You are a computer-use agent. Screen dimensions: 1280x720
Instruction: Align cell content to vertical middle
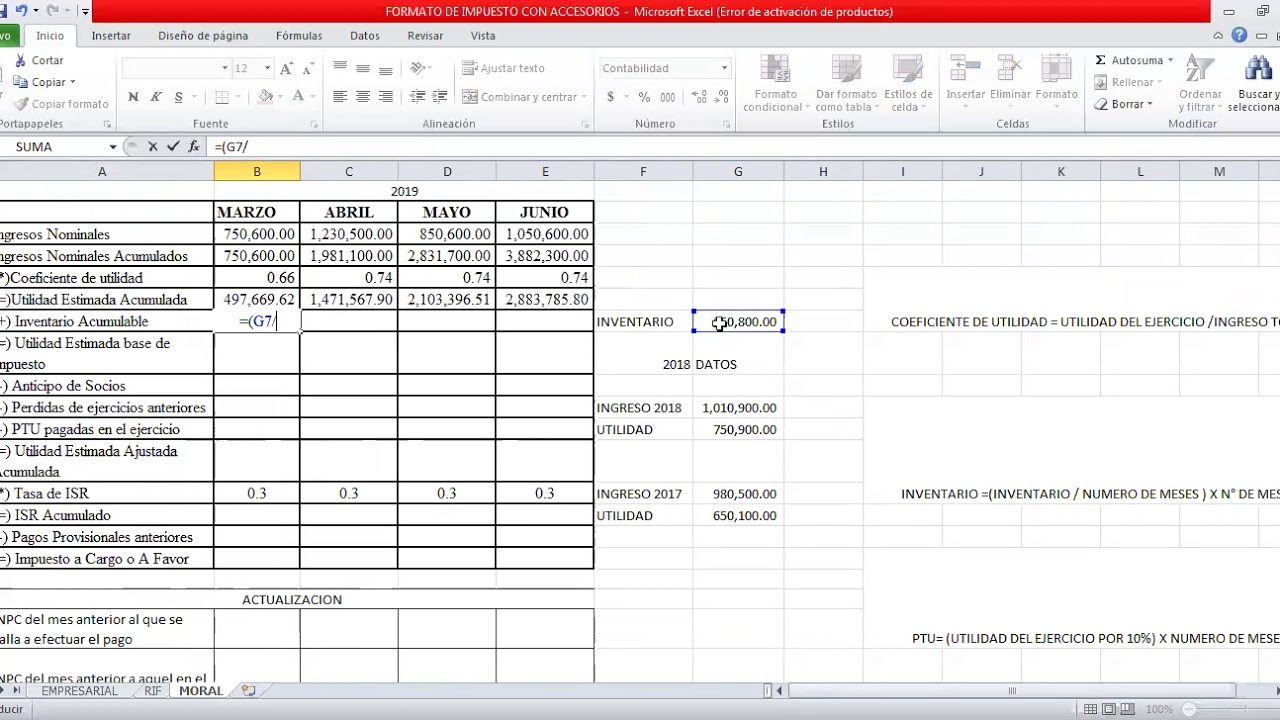click(363, 68)
